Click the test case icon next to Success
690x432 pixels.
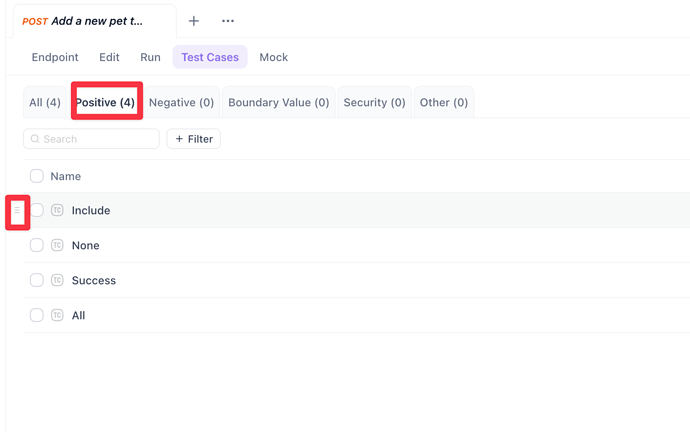(x=57, y=281)
